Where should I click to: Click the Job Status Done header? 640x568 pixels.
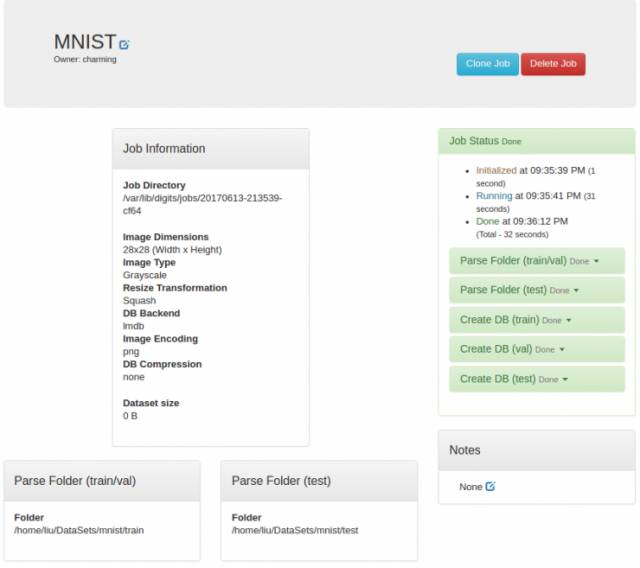[x=537, y=141]
